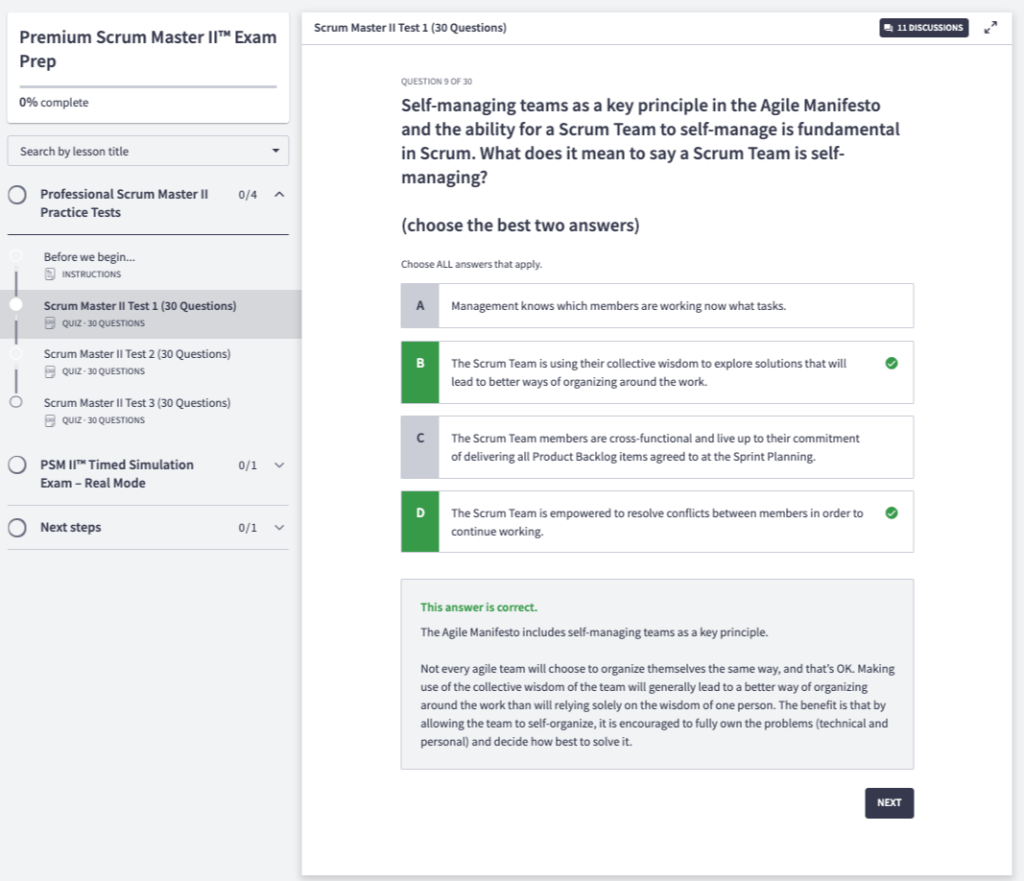Click the letter A answer tile
The image size is (1024, 881).
click(x=420, y=306)
